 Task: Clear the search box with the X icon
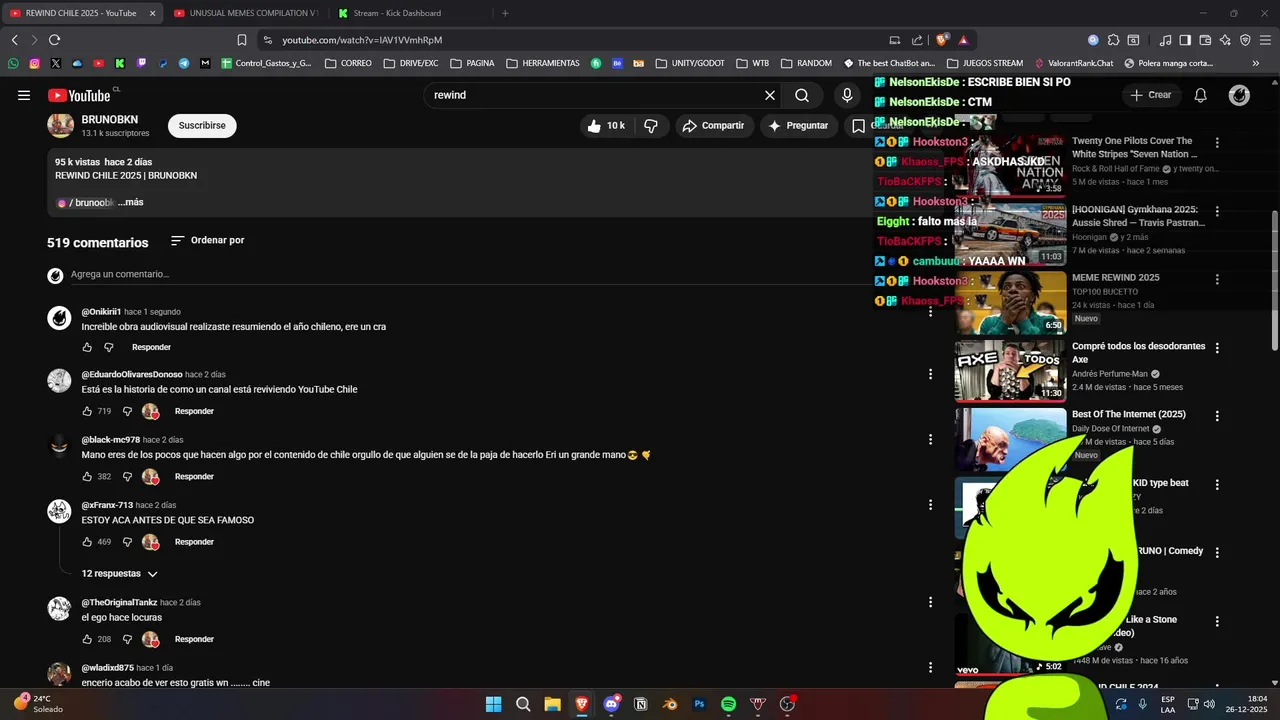point(770,95)
